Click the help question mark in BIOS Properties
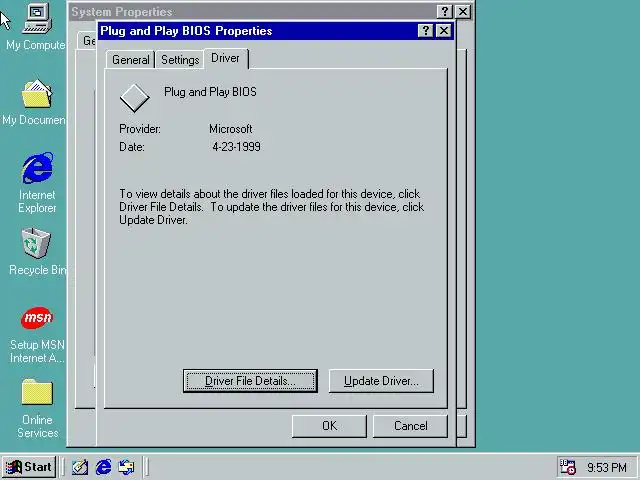 pyautogui.click(x=425, y=31)
